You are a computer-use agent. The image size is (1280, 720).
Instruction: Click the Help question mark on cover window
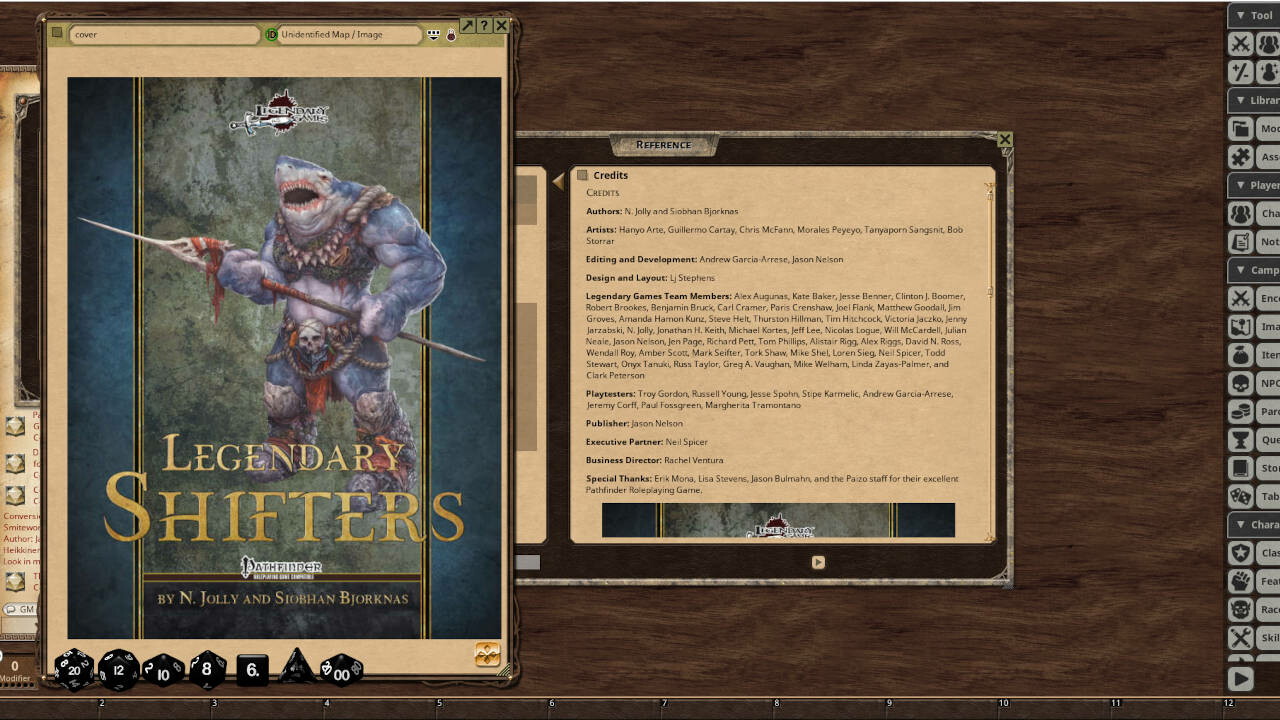tap(484, 25)
